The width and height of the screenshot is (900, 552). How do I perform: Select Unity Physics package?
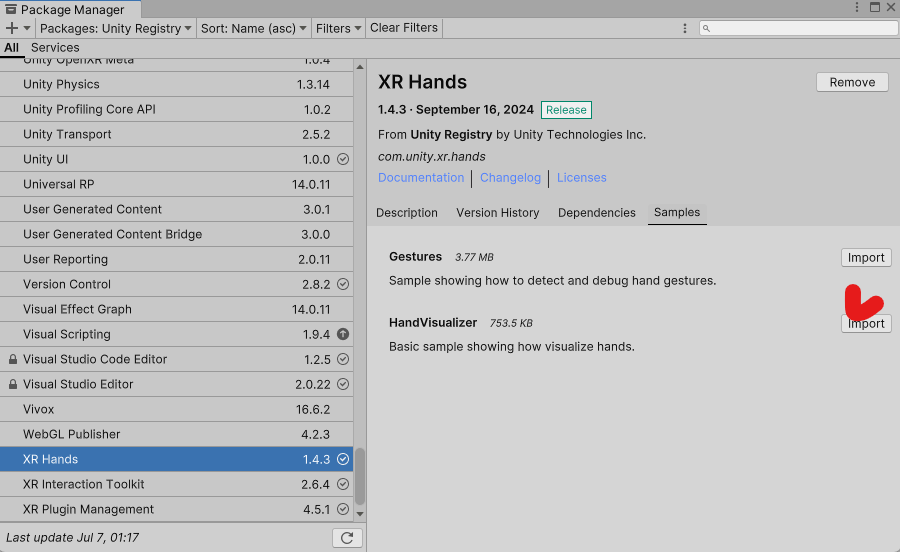pyautogui.click(x=176, y=84)
